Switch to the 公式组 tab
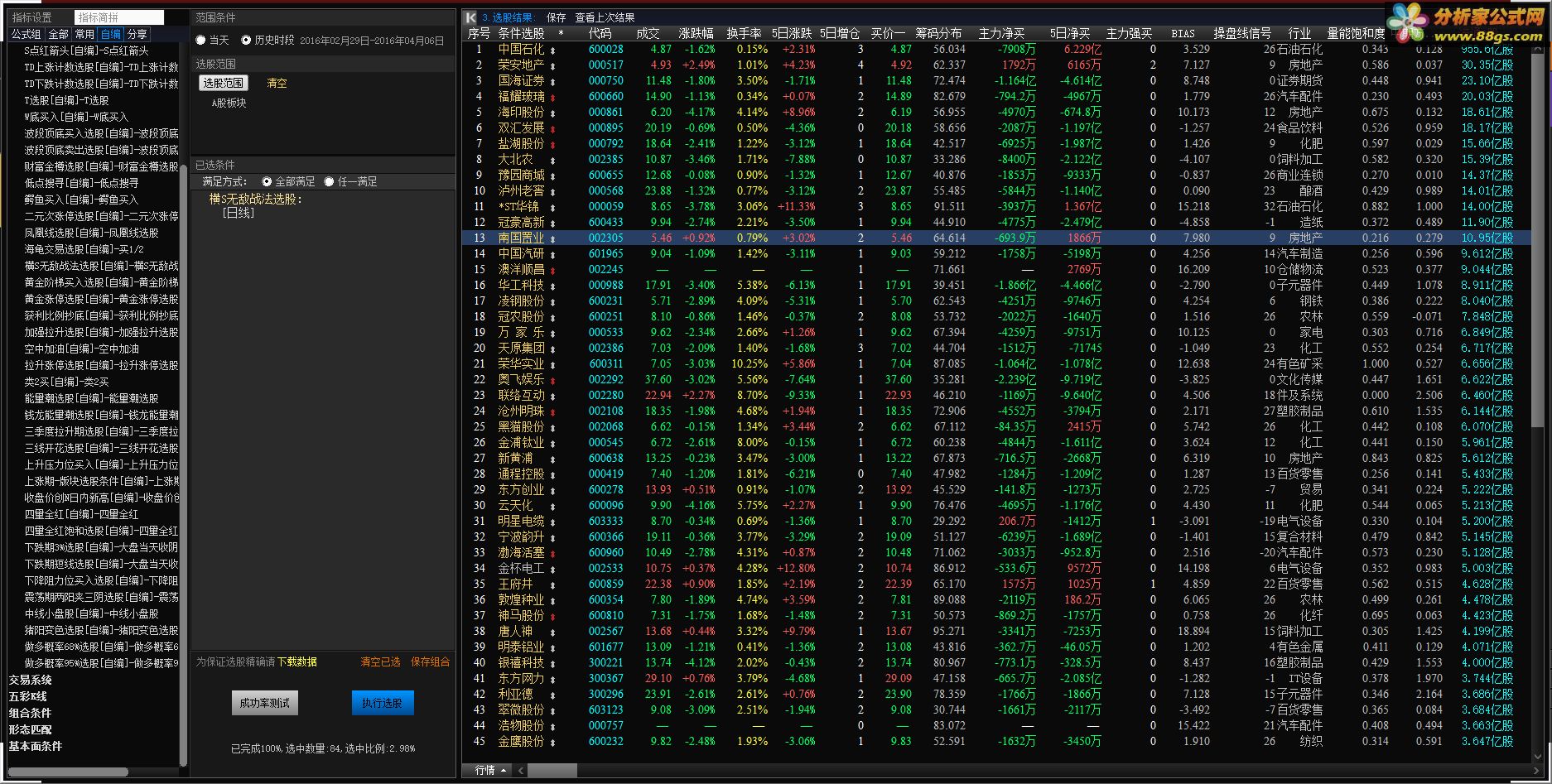The image size is (1552, 784). point(27,34)
